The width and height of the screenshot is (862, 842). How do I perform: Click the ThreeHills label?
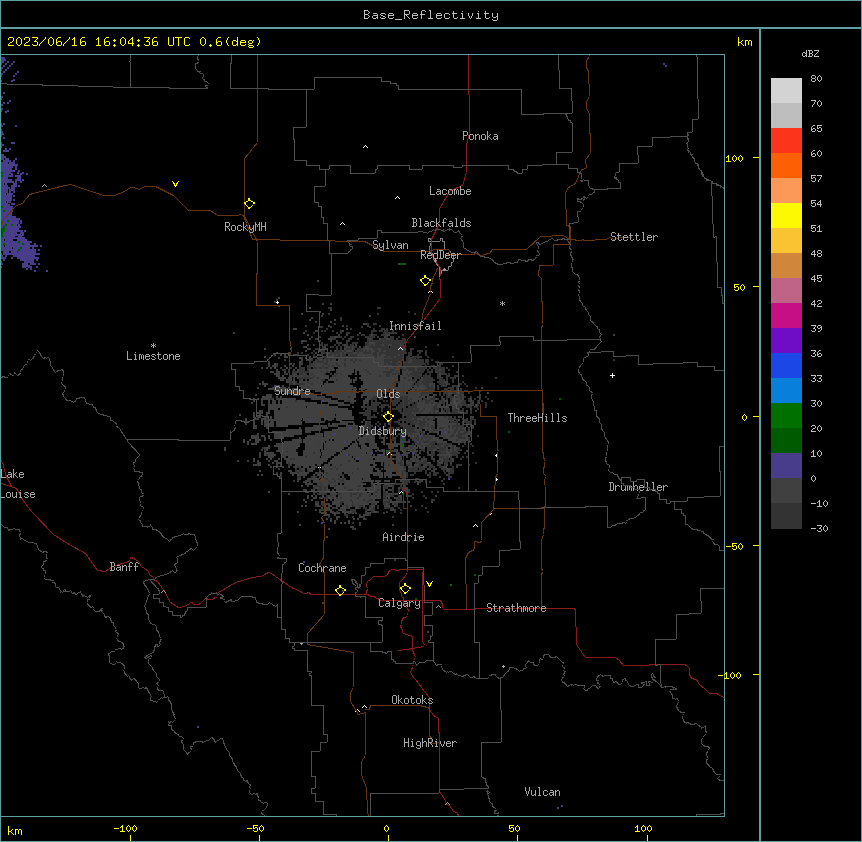tap(537, 418)
